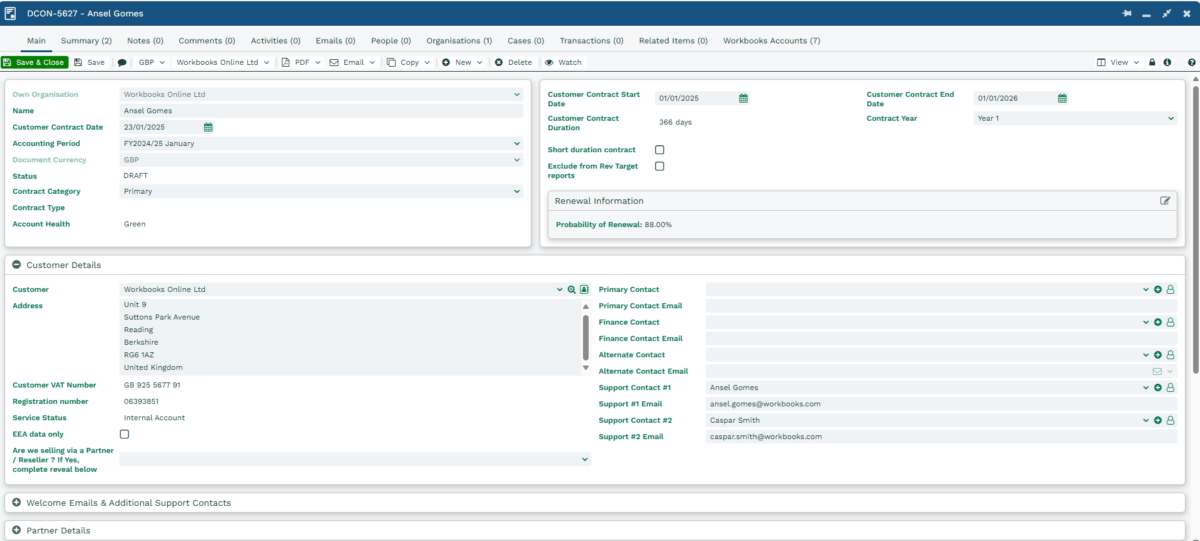This screenshot has height=541, width=1200.
Task: Open the Transactions (0) tab
Action: point(591,41)
